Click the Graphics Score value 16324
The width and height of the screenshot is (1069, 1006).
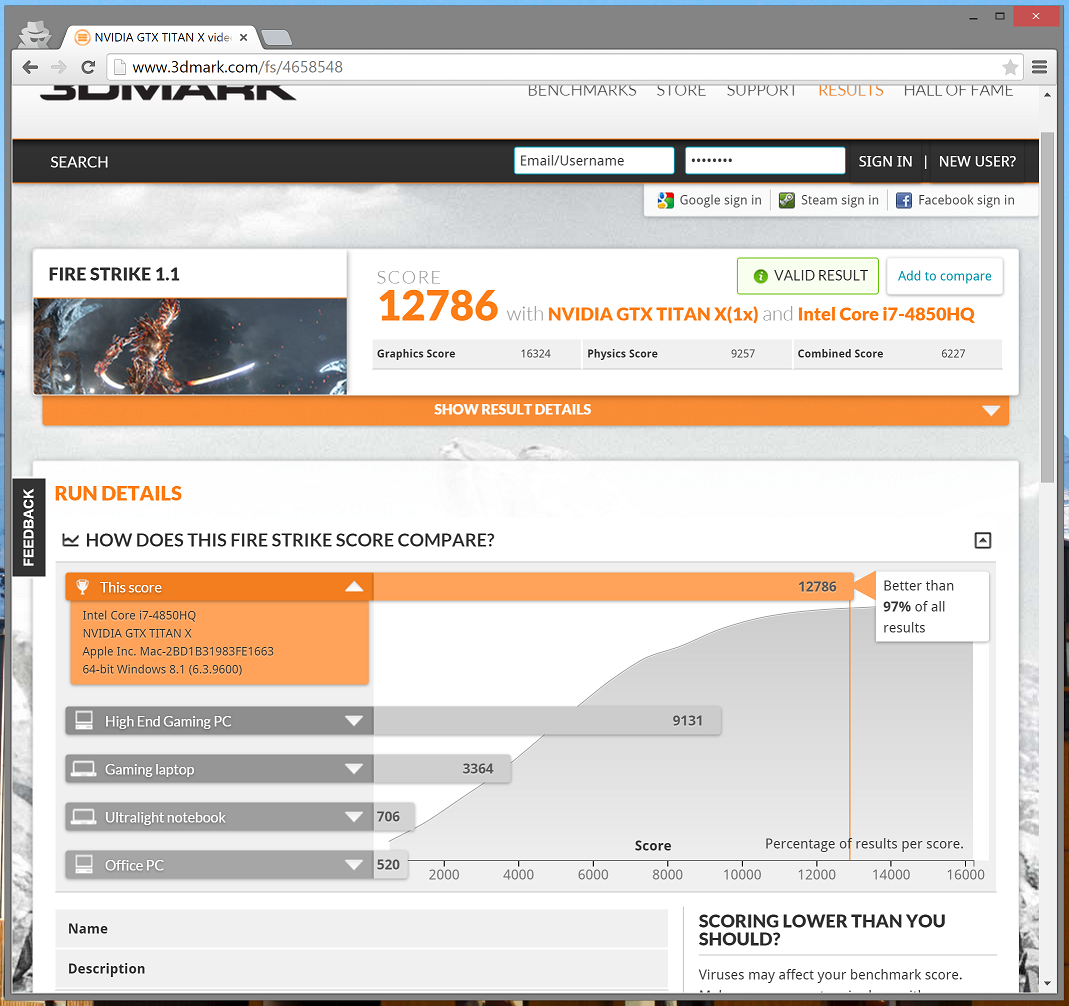535,354
